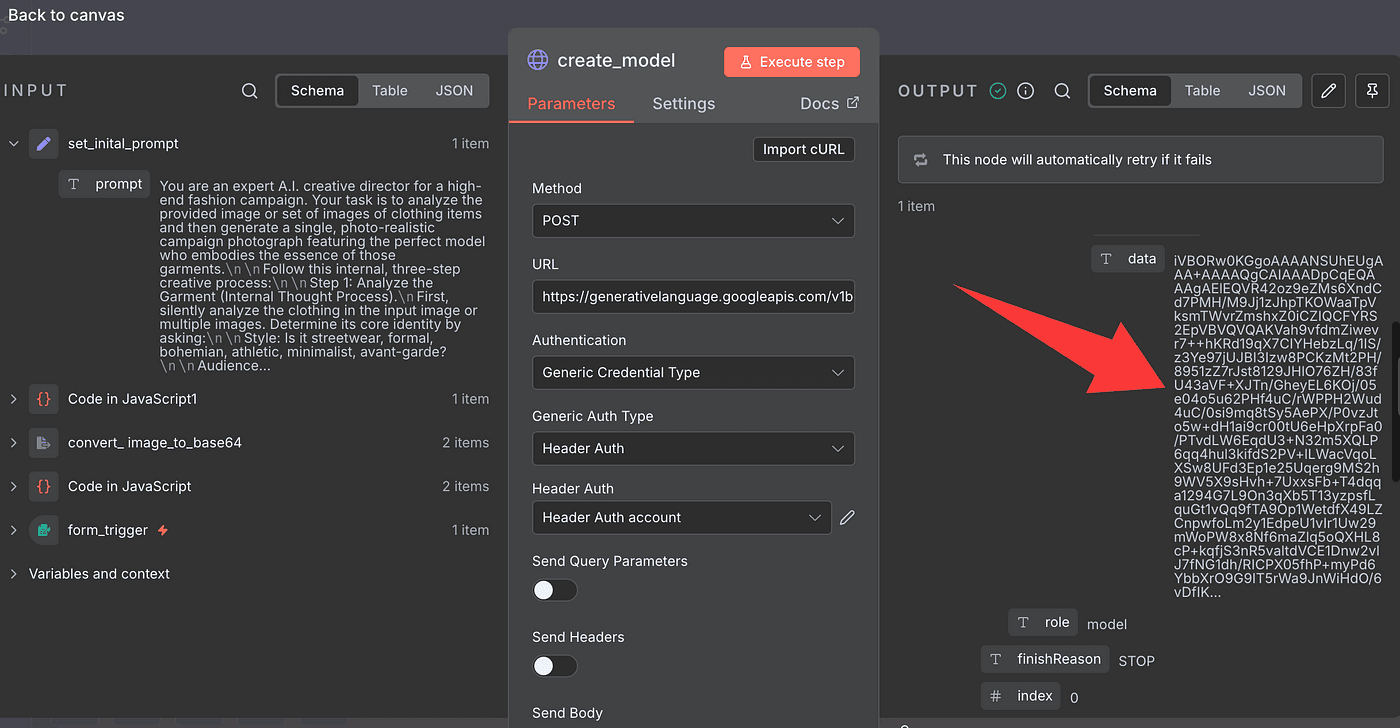Switch INPUT view to JSON tab
This screenshot has height=728, width=1400.
point(454,91)
